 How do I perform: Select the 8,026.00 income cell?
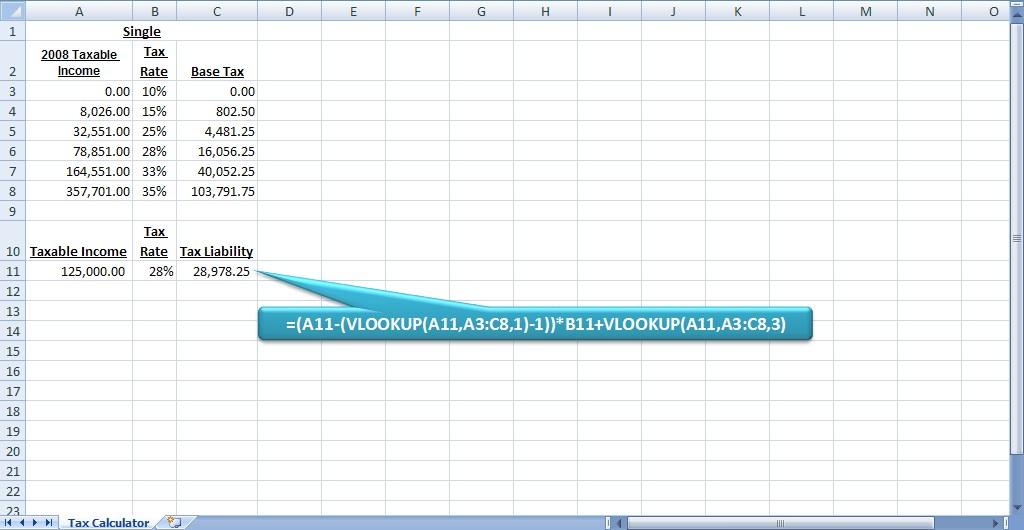click(79, 111)
